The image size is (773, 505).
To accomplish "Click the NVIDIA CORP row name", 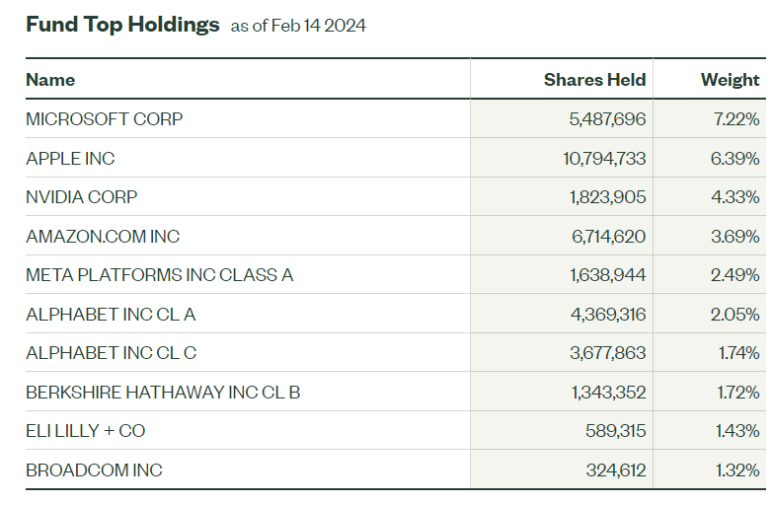I will click(81, 197).
